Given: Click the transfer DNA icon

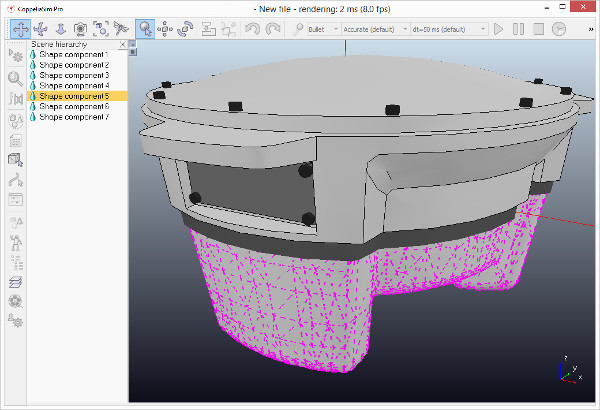Looking at the screenshot, I should pyautogui.click(x=229, y=29).
